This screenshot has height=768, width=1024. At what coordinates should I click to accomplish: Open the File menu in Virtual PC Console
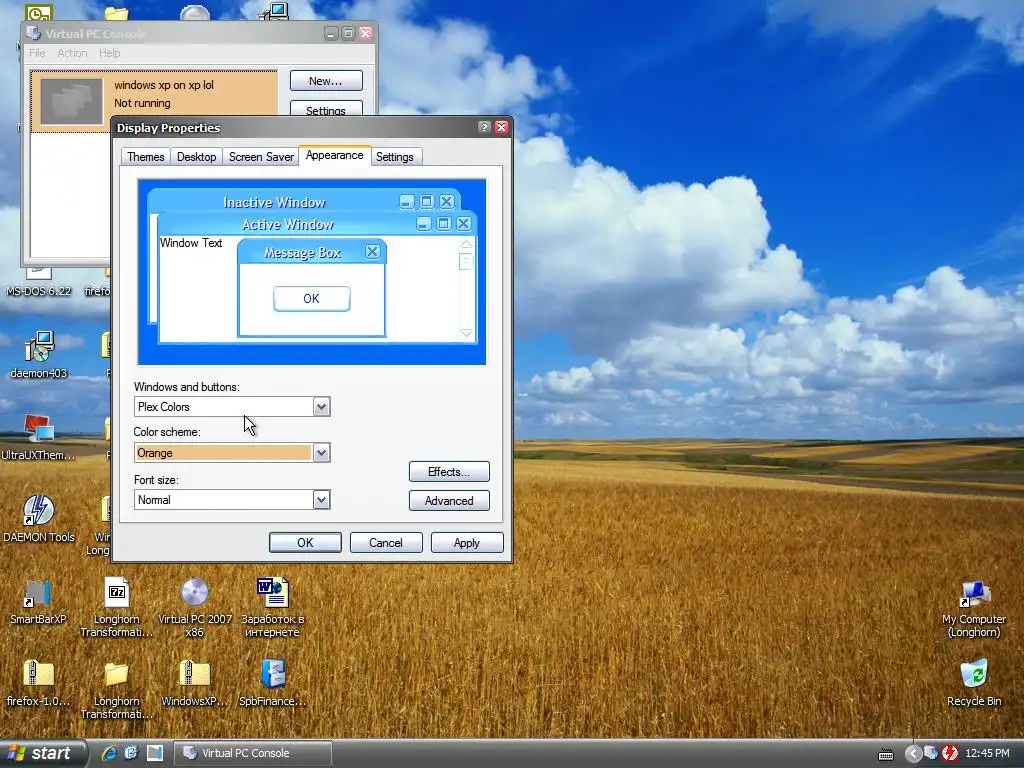coord(37,53)
